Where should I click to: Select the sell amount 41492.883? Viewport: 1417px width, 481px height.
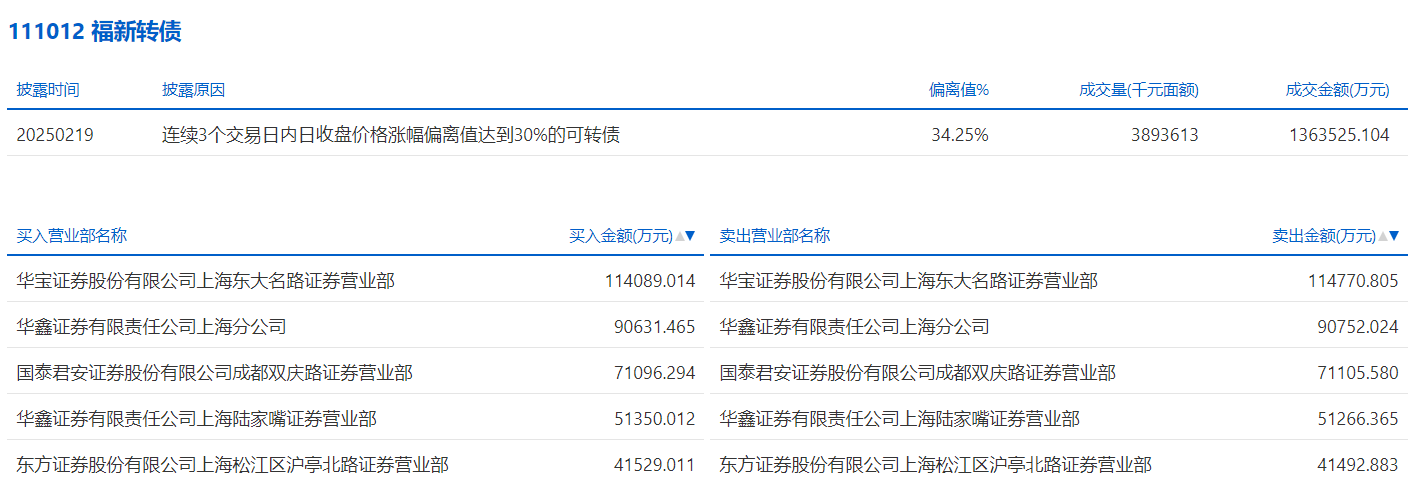1357,465
